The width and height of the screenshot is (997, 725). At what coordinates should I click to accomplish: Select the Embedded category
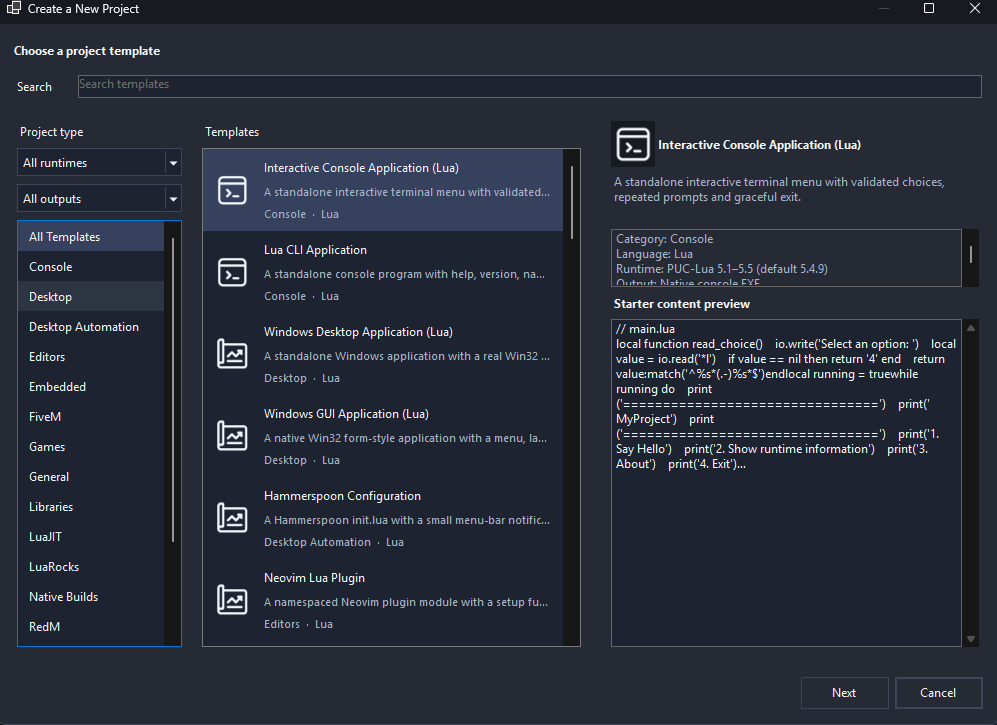click(91, 387)
